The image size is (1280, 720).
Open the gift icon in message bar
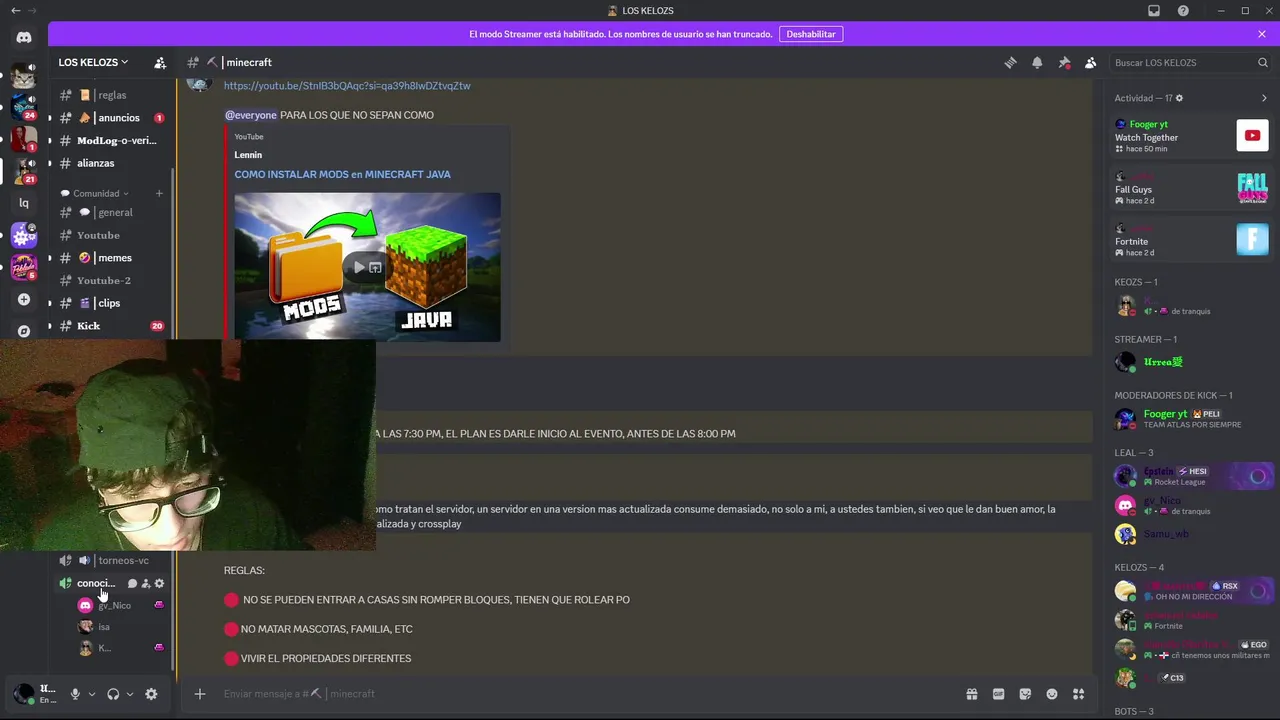971,693
